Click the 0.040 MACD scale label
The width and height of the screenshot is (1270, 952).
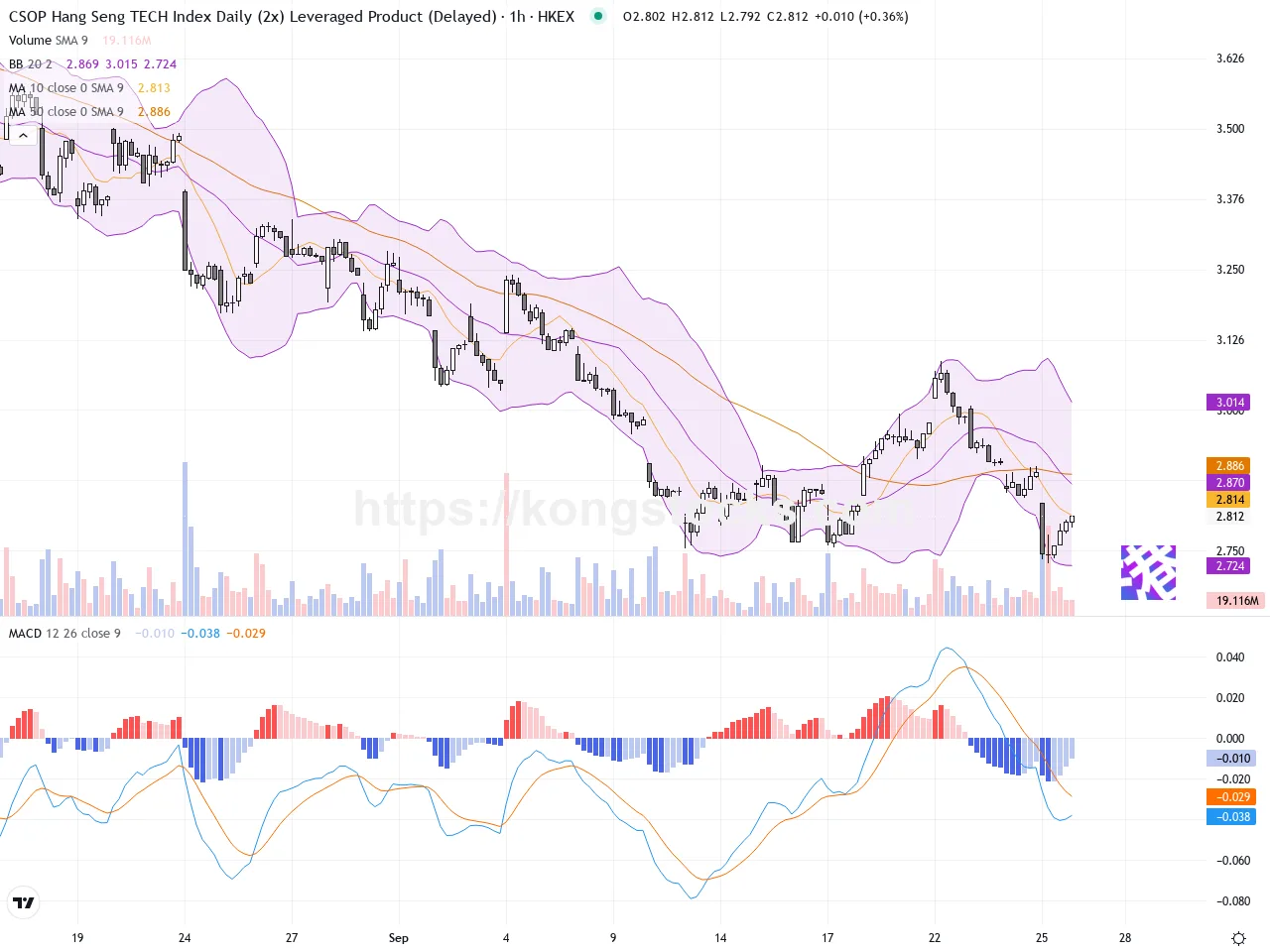(x=1230, y=657)
